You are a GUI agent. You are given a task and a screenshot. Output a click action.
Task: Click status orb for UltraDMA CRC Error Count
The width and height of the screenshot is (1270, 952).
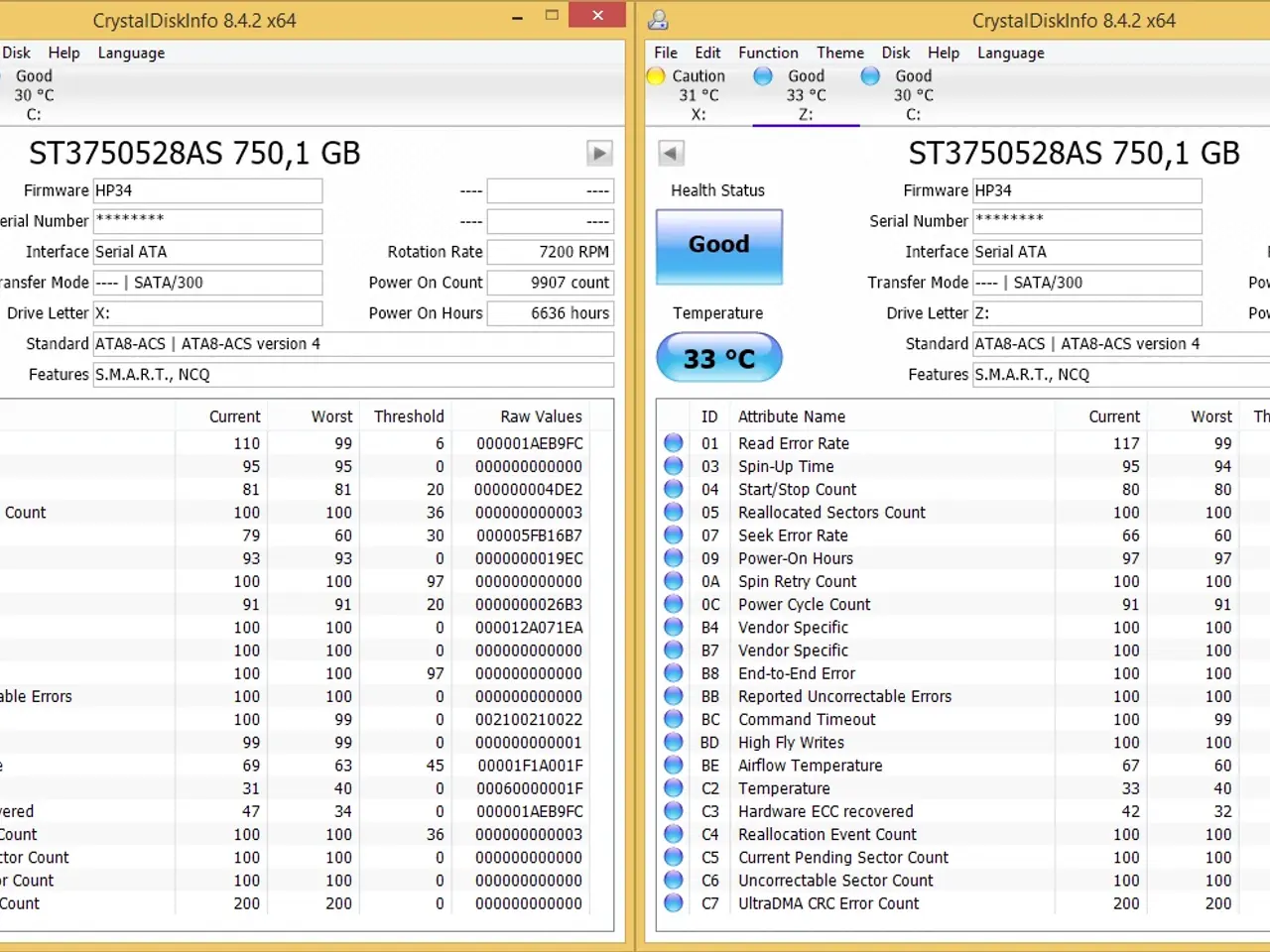[674, 903]
